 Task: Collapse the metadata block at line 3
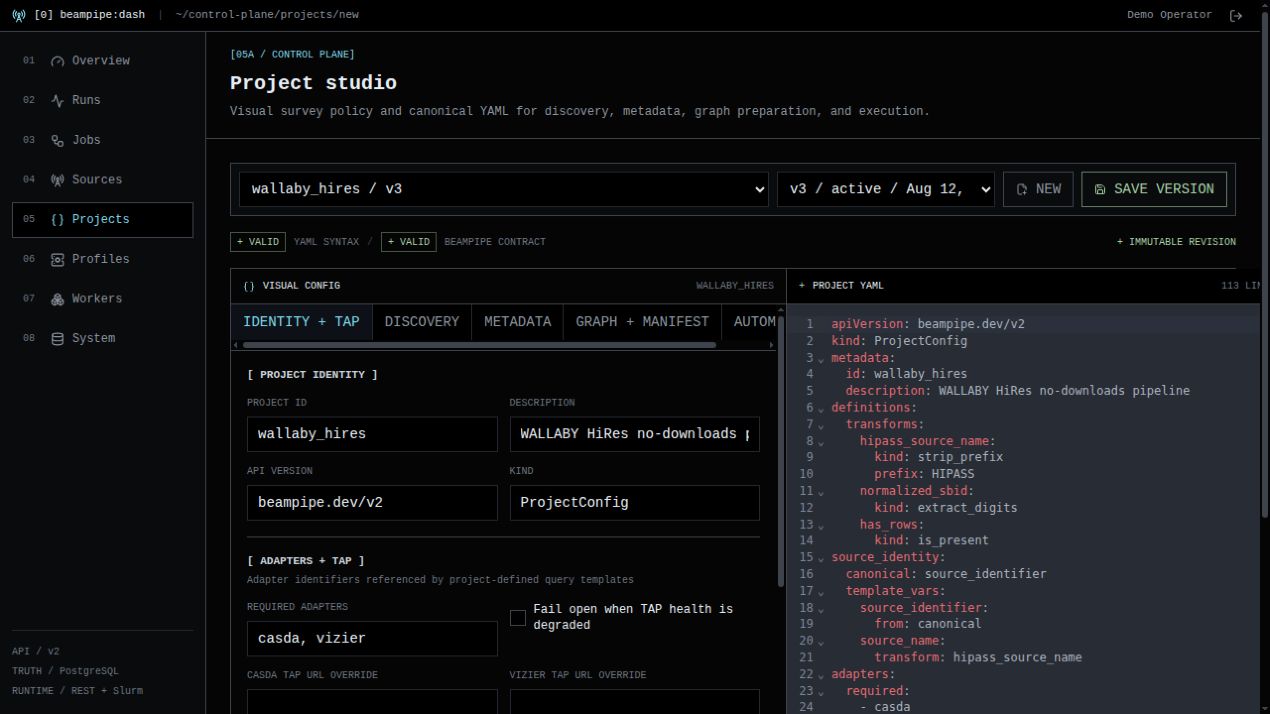click(821, 359)
